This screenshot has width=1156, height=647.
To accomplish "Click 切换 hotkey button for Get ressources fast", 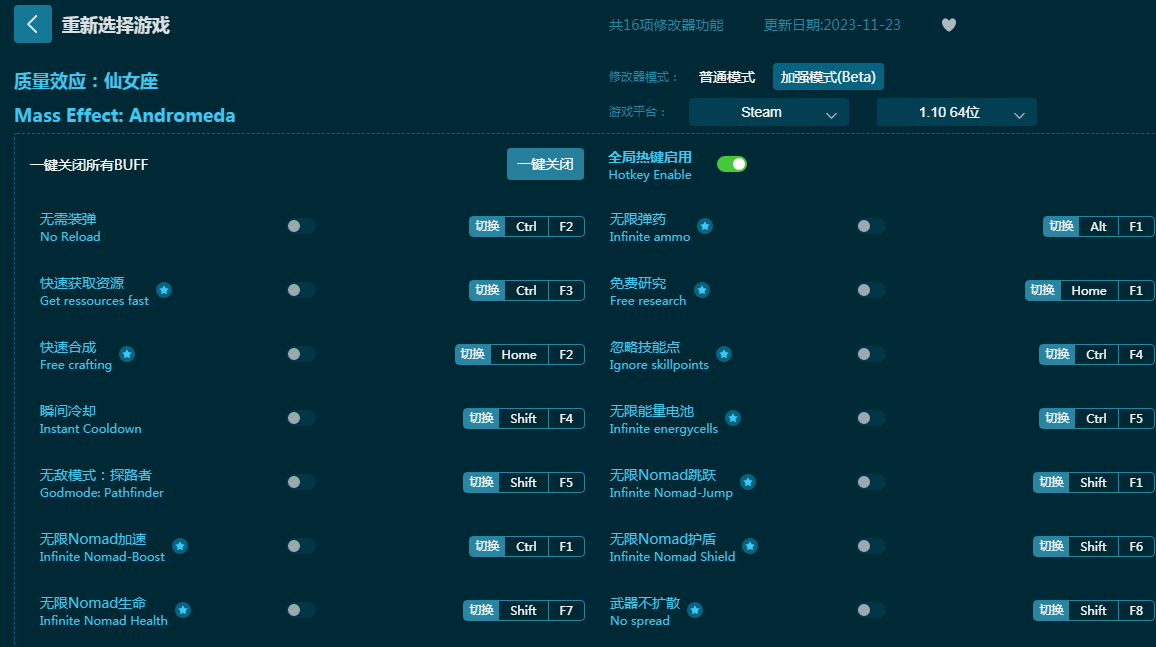I will (487, 290).
